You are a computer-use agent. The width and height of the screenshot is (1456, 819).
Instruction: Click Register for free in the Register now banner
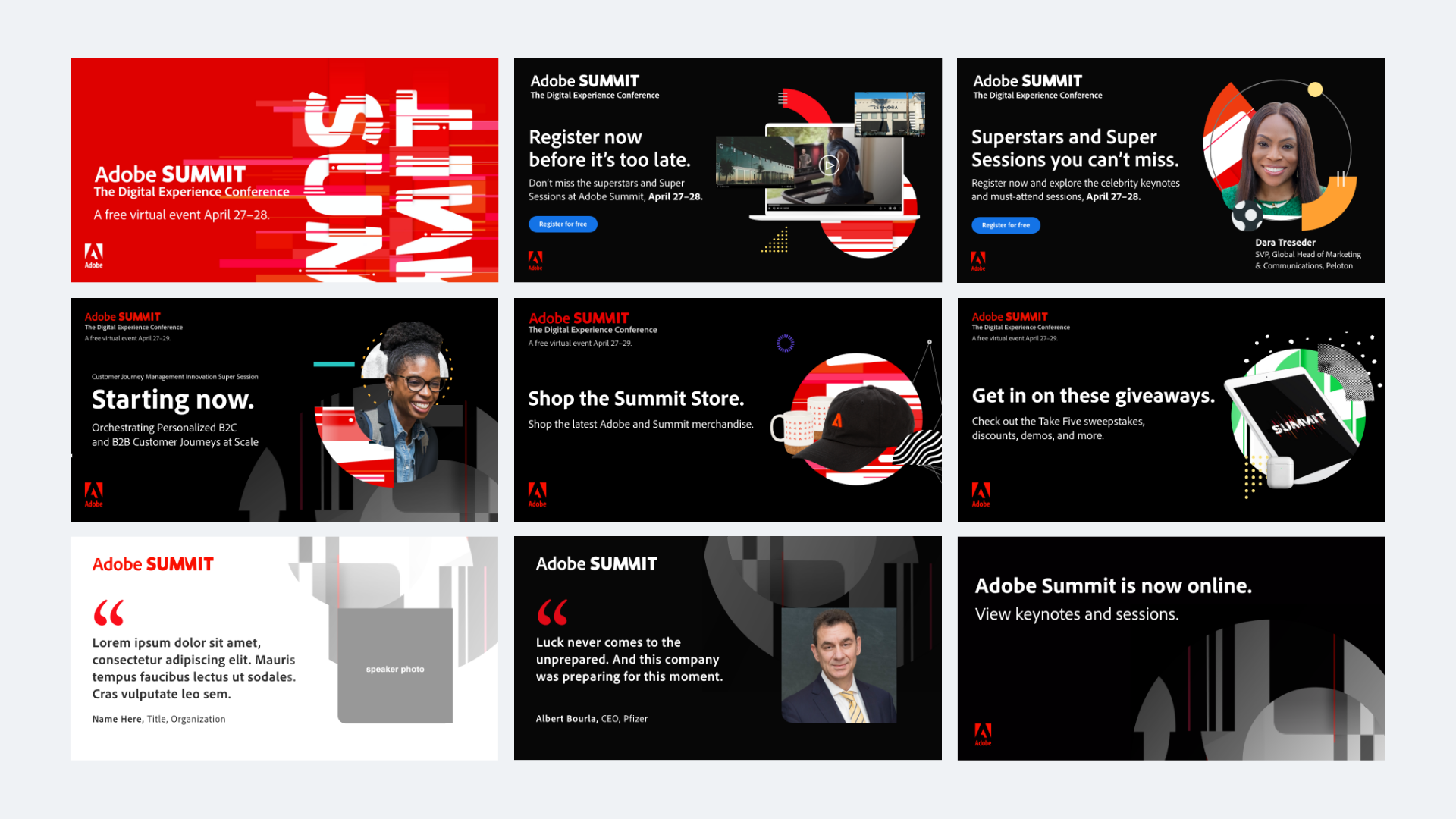563,224
